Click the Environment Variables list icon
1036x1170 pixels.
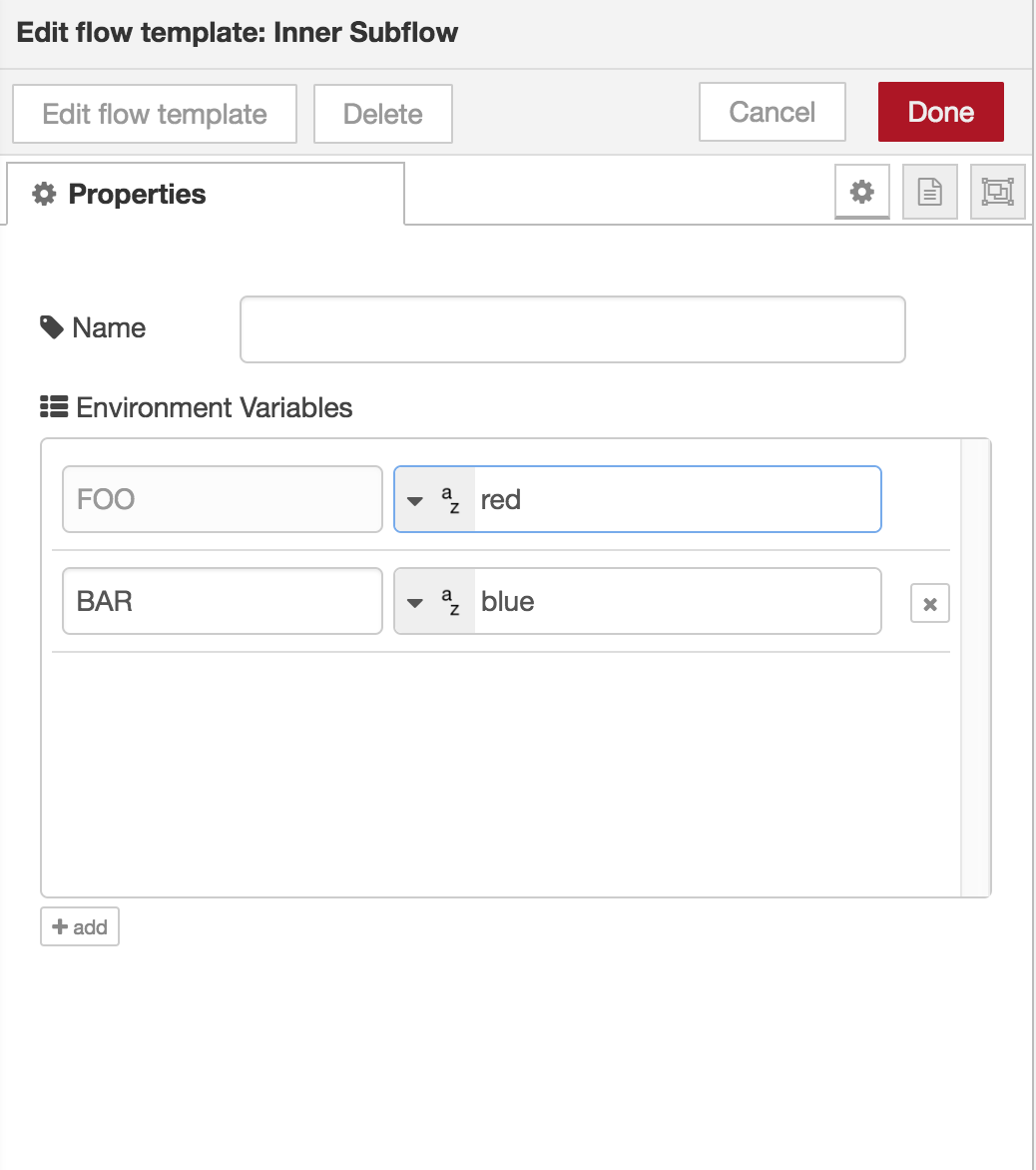[54, 407]
